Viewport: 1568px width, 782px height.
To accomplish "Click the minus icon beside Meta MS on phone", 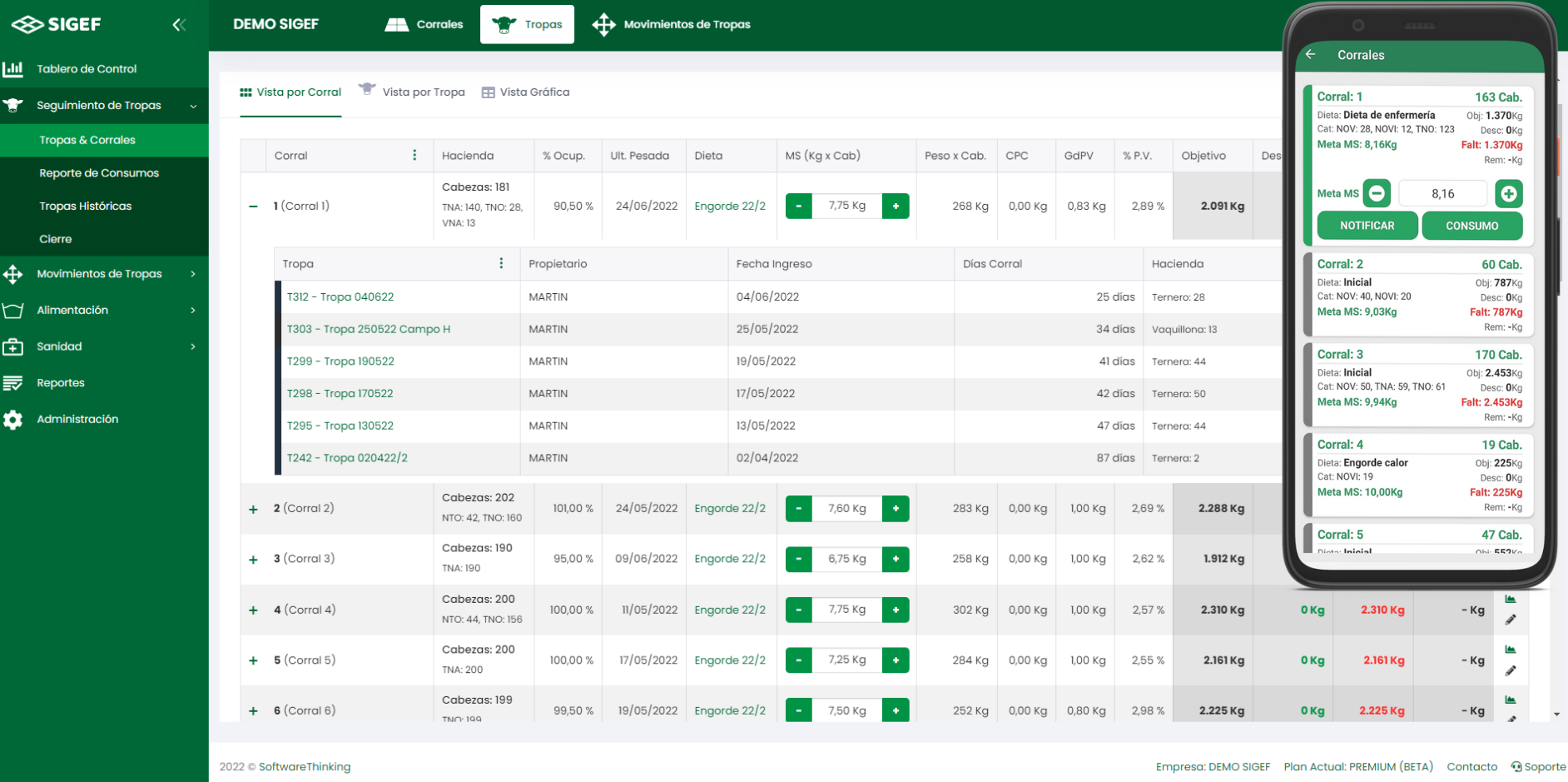I will pos(1377,193).
